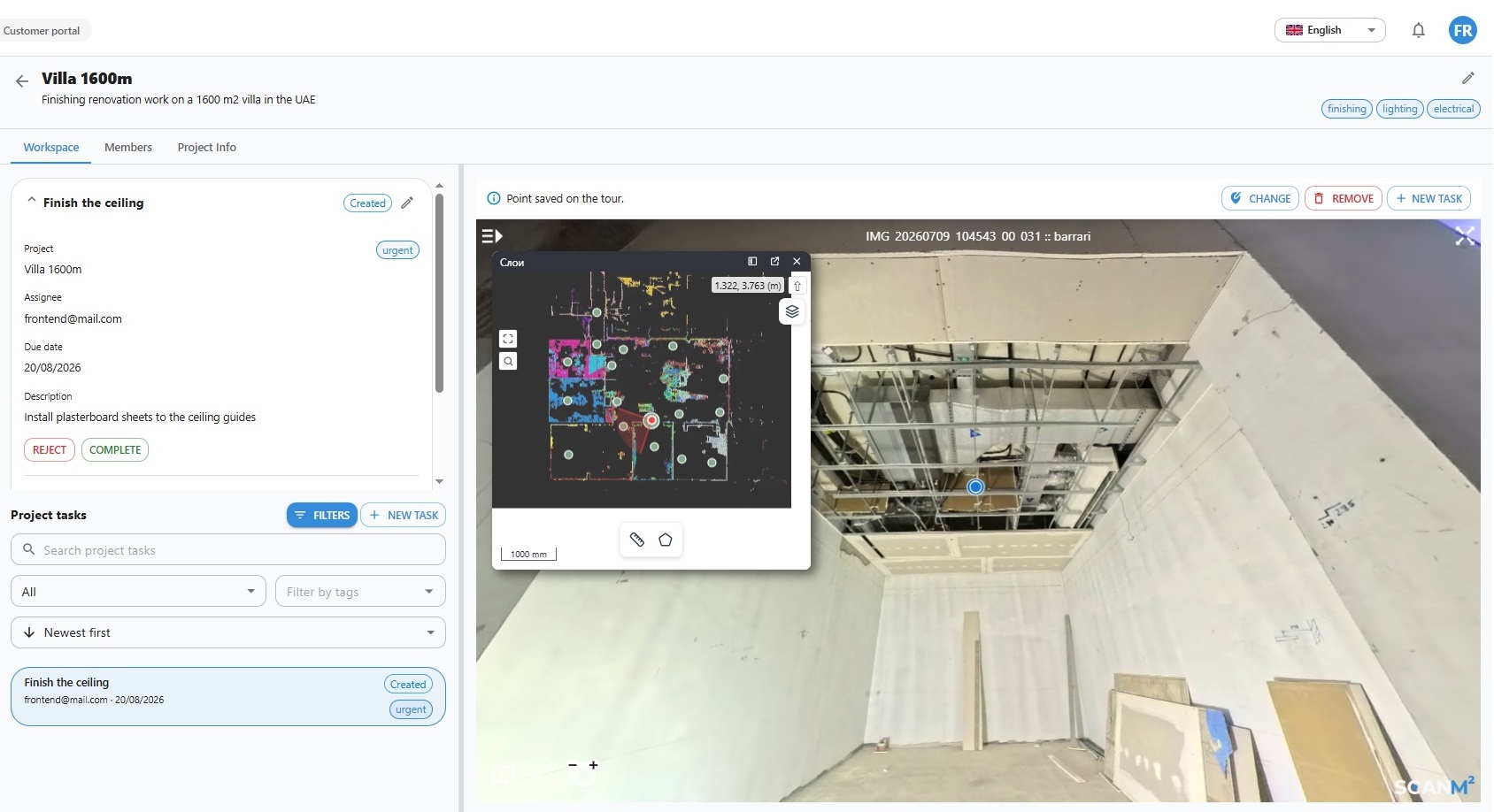The width and height of the screenshot is (1494, 812).
Task: Collapse the Finish the ceiling task details
Action: pos(32,201)
